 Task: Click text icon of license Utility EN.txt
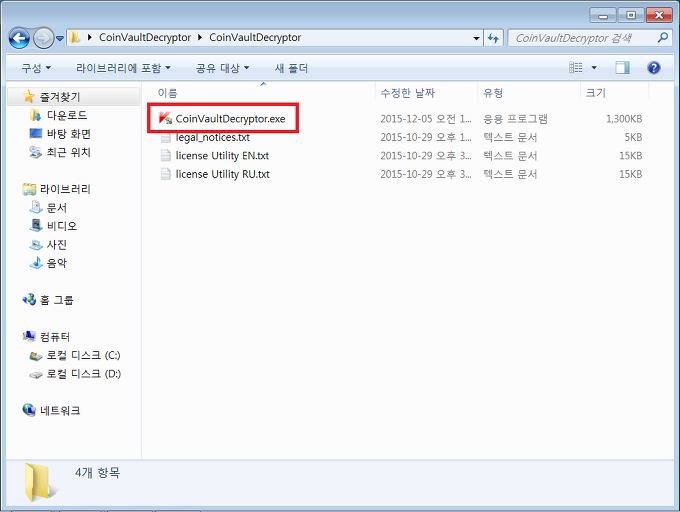point(165,156)
